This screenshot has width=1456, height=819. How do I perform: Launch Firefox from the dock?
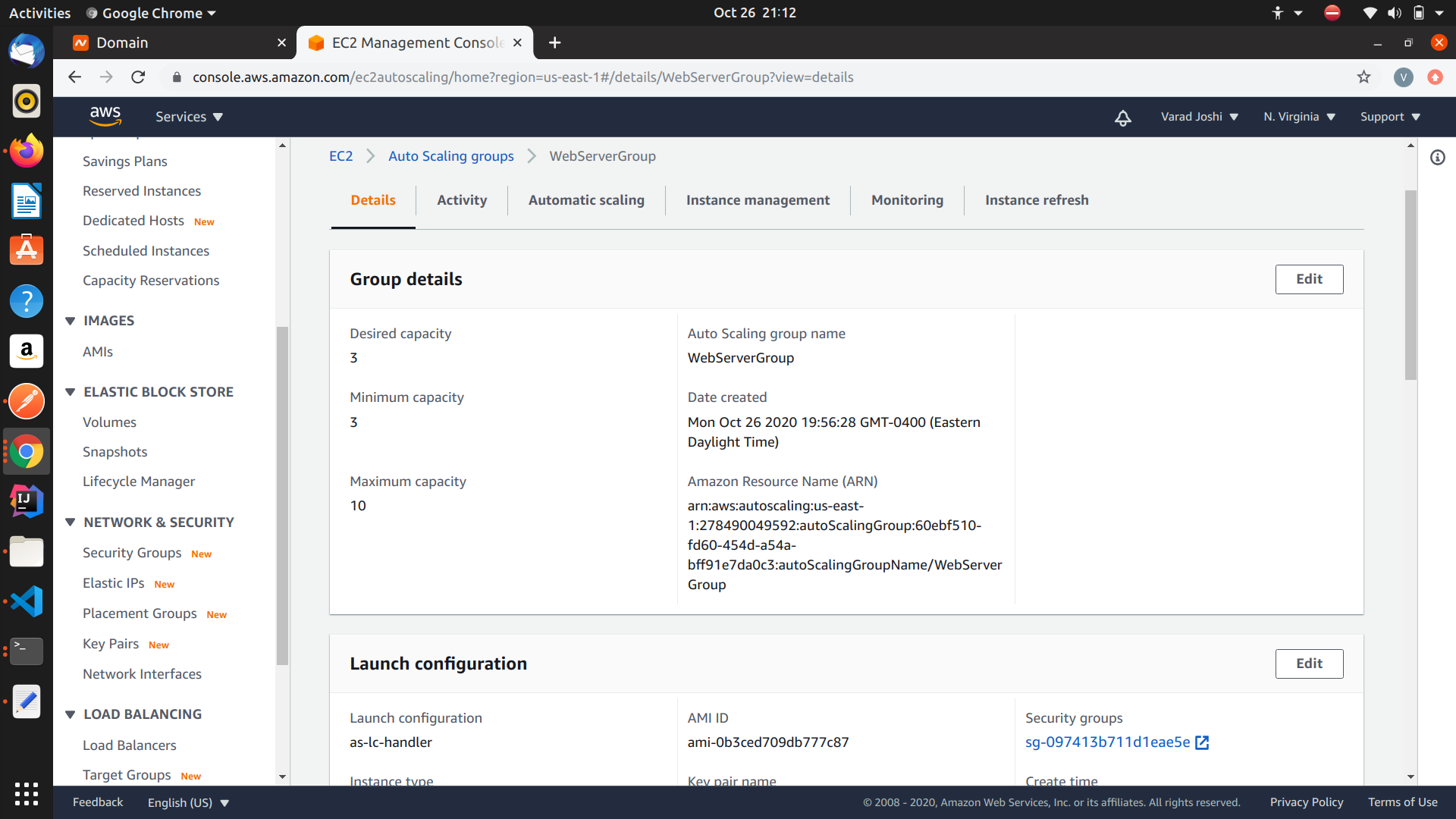(x=27, y=152)
